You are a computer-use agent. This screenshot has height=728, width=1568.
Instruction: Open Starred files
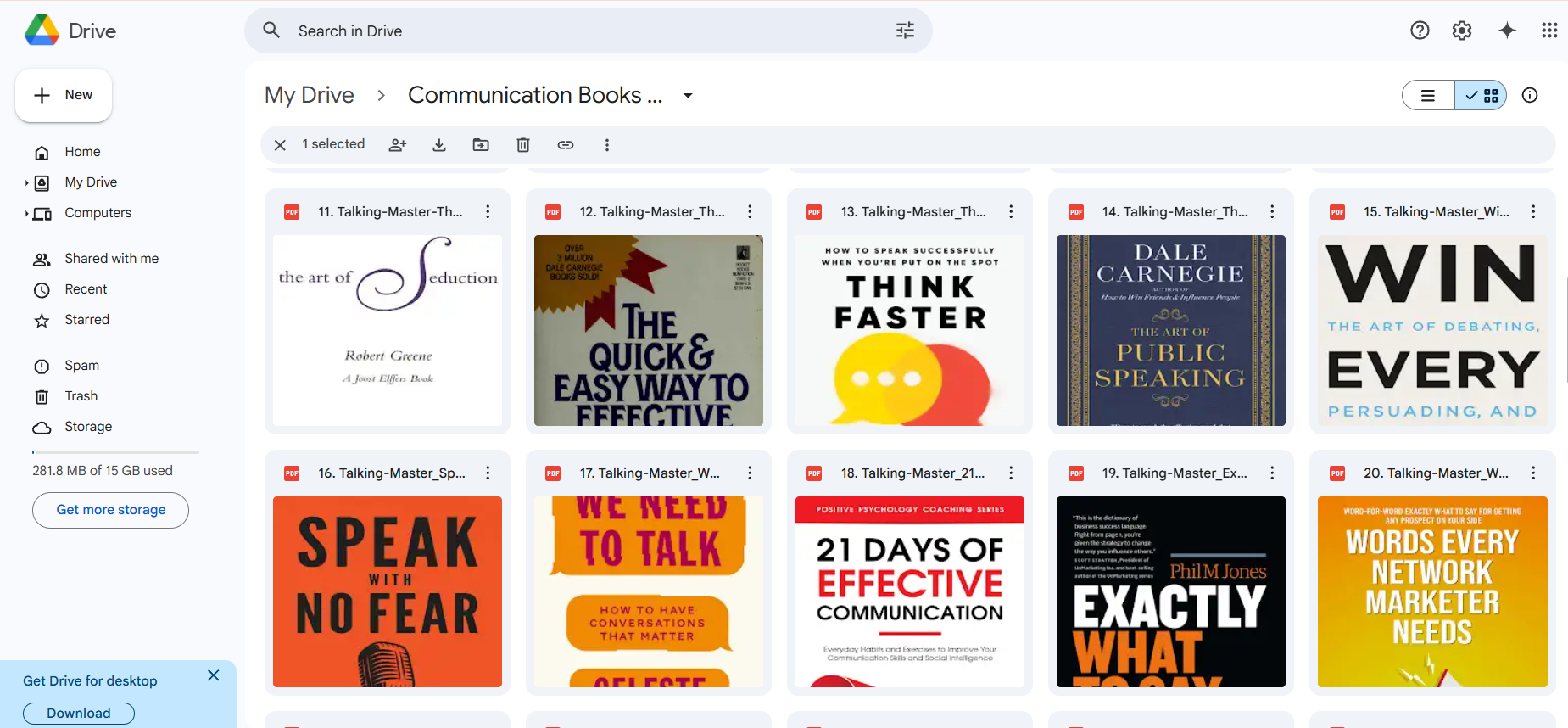click(86, 320)
